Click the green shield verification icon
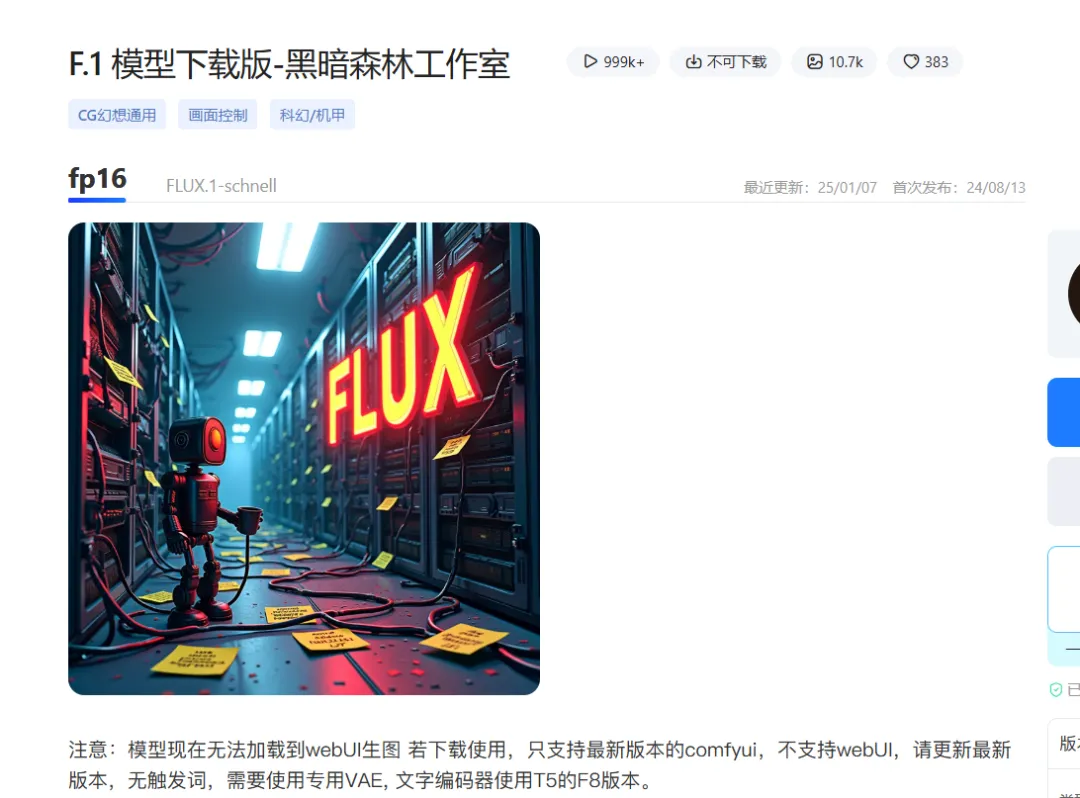Screen dimensions: 1080x798 [1055, 689]
